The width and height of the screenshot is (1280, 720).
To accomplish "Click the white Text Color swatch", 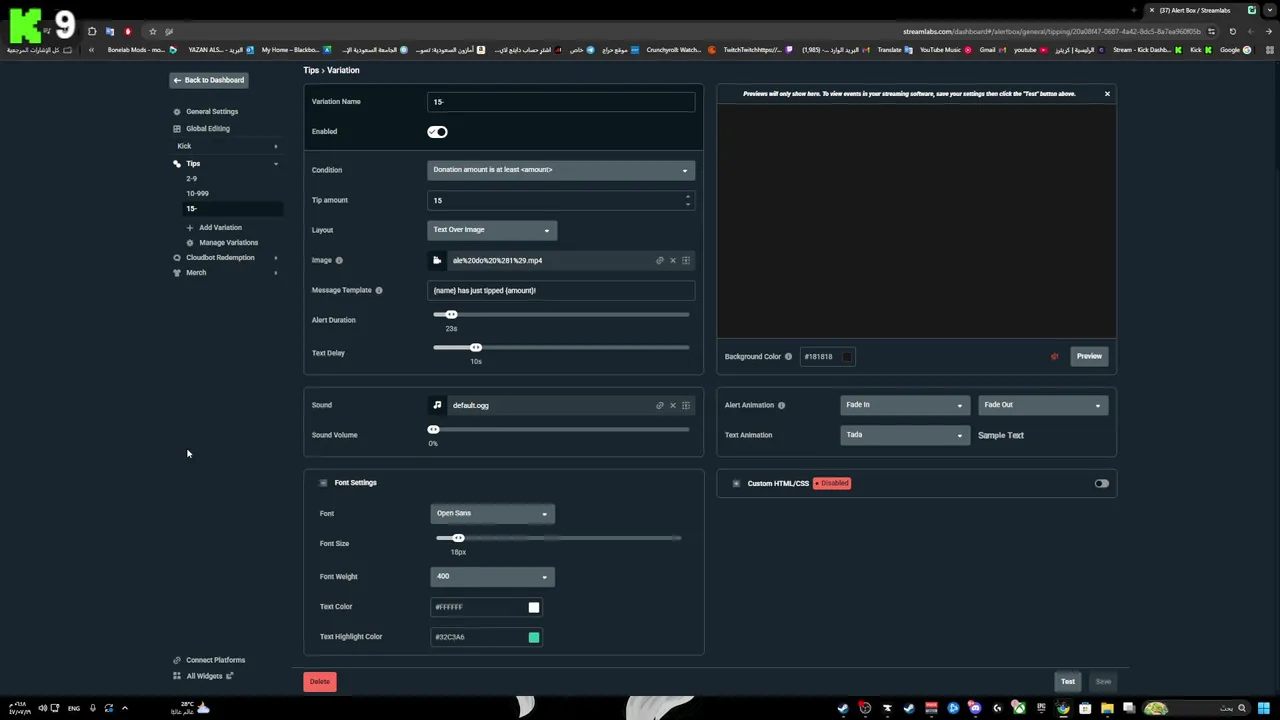I will tap(534, 607).
